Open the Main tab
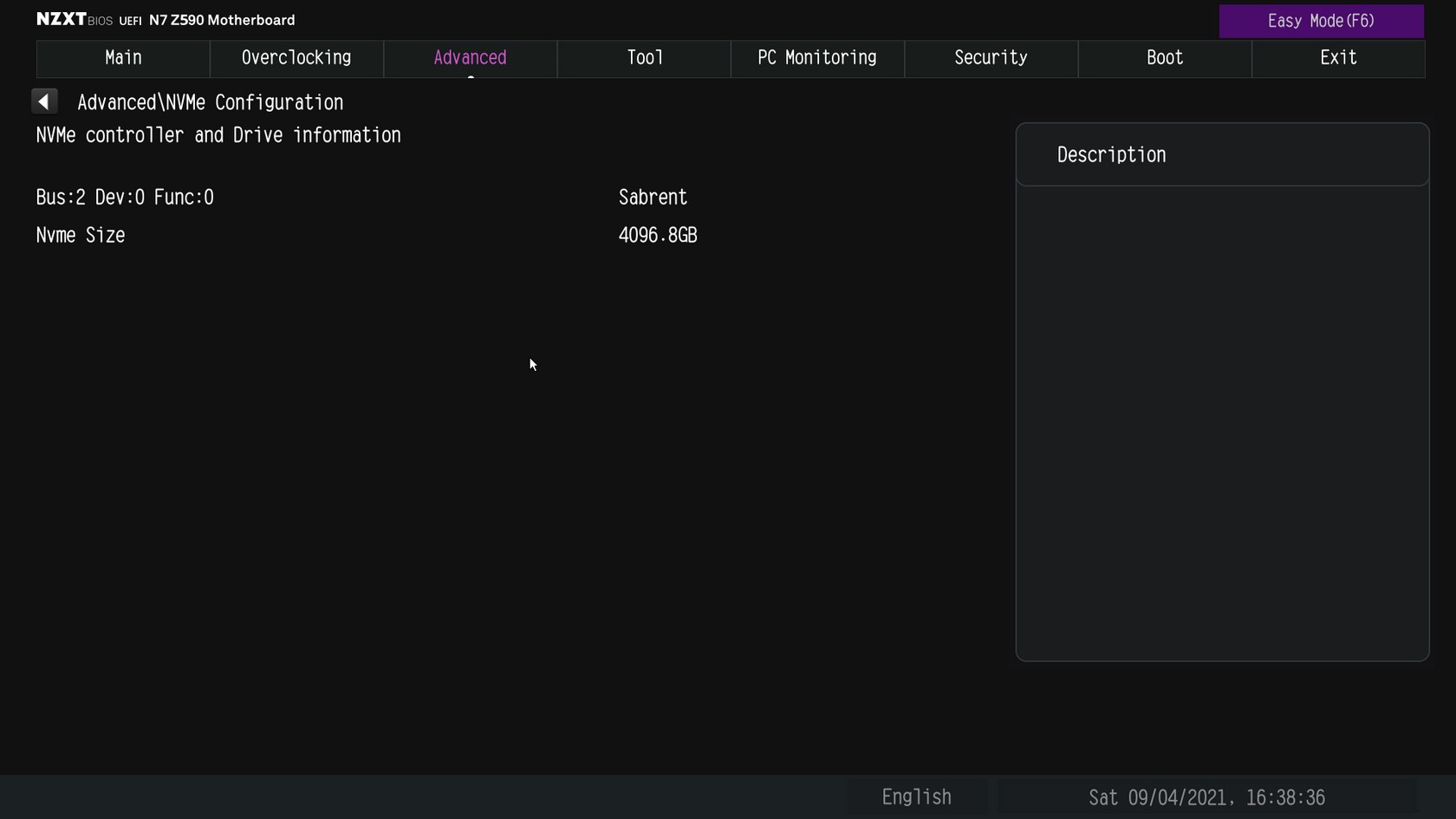 pyautogui.click(x=123, y=58)
